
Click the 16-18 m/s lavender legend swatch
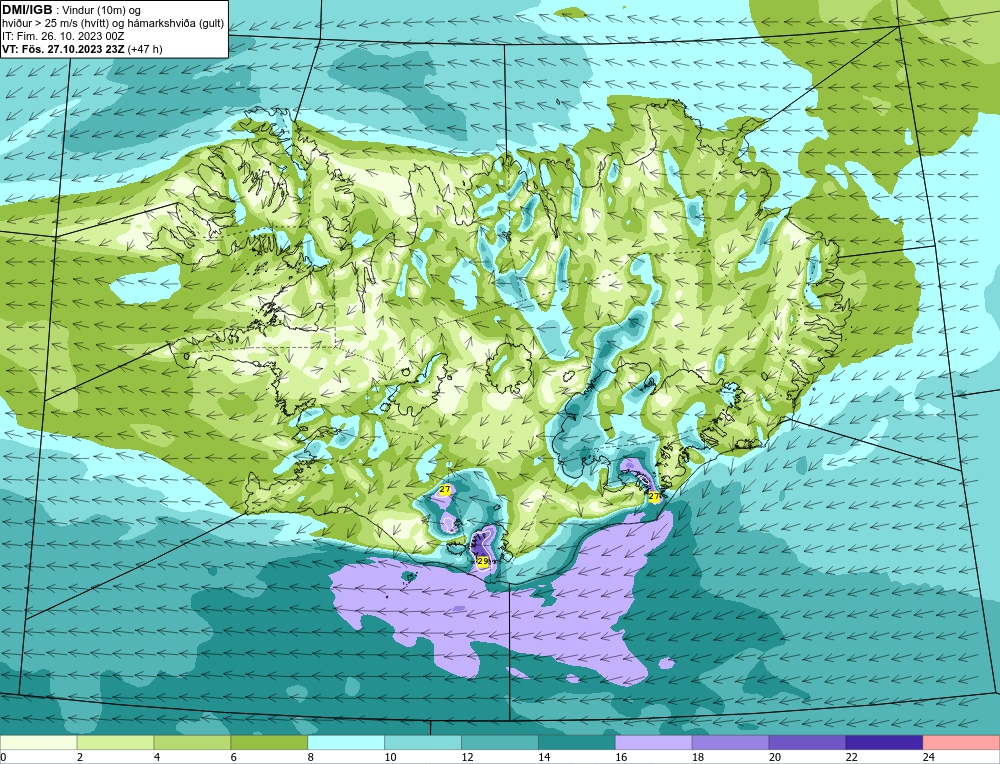tap(654, 743)
